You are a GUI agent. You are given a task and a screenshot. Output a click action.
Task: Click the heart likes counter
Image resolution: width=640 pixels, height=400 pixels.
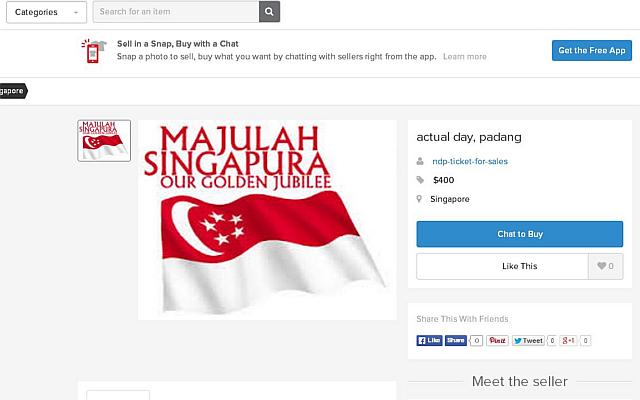[x=605, y=266]
